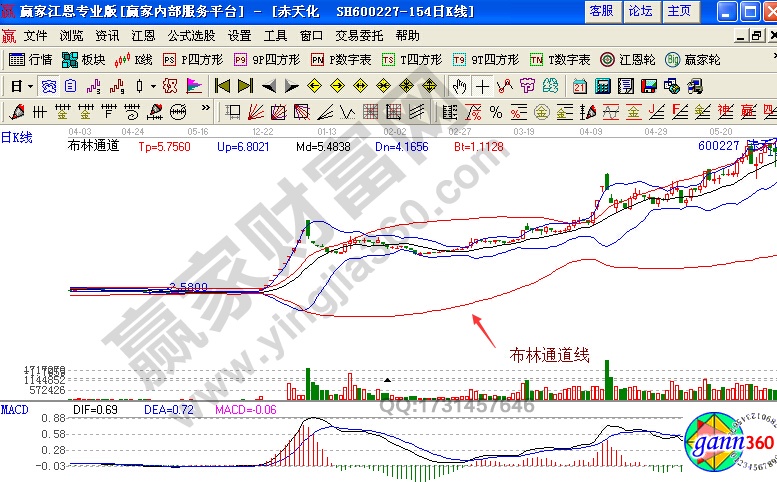Image resolution: width=777 pixels, height=482 pixels.
Task: Expand the candlestick style dropdown arrow
Action: coord(153,86)
